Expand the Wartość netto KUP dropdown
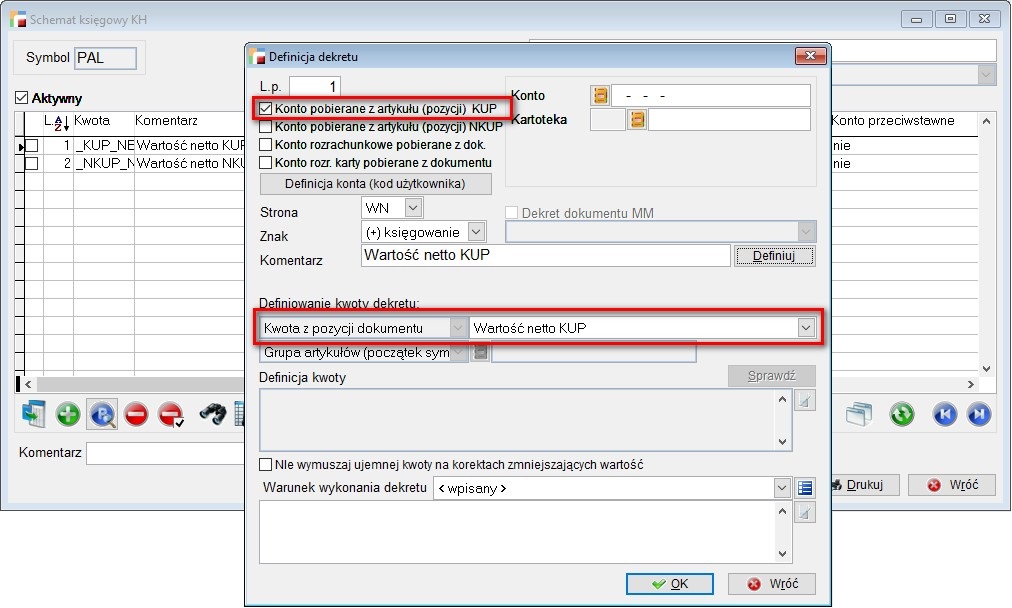The height and width of the screenshot is (608, 1012). coord(806,328)
